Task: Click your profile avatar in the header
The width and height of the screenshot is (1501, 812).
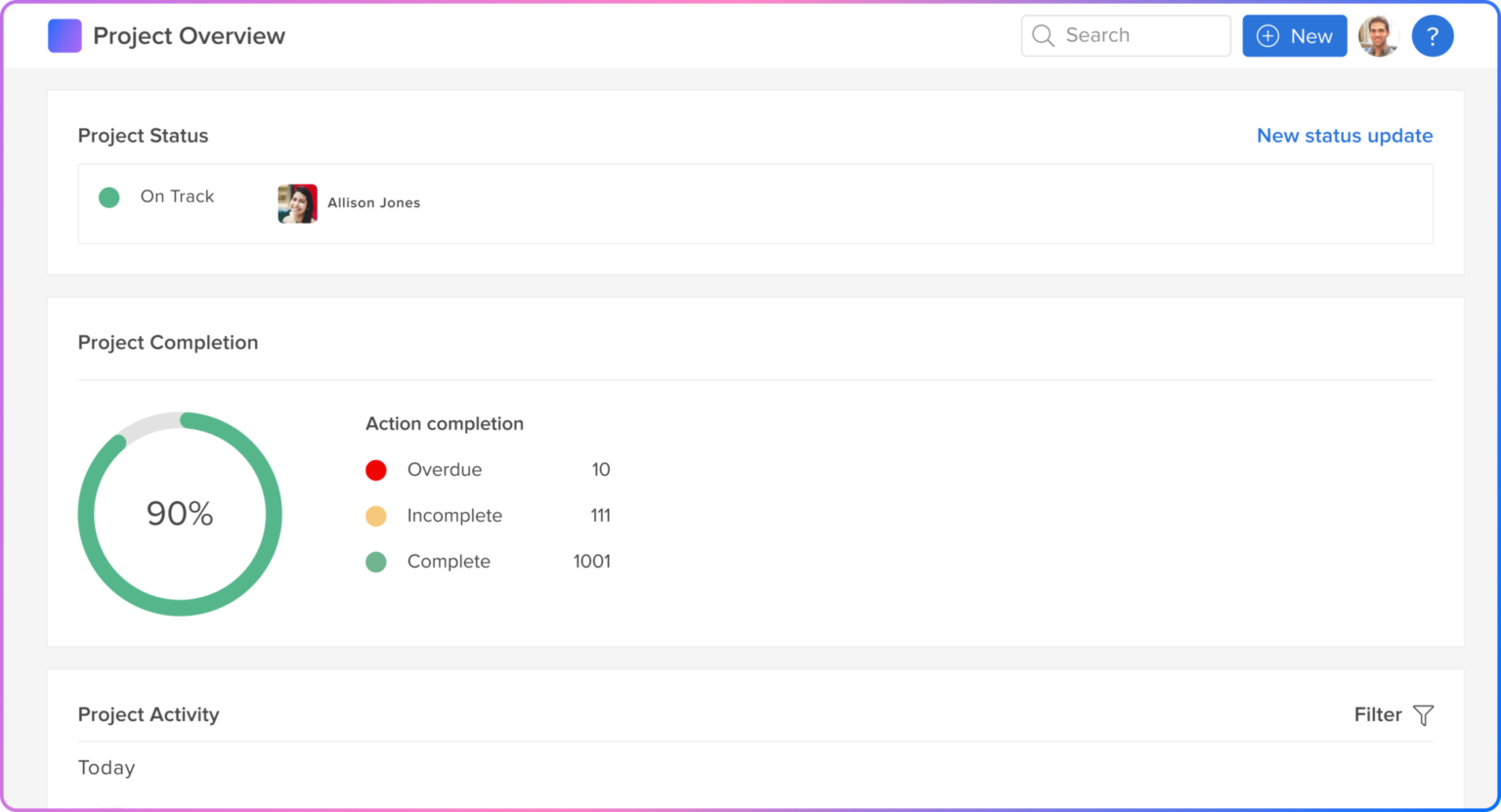Action: (x=1379, y=35)
